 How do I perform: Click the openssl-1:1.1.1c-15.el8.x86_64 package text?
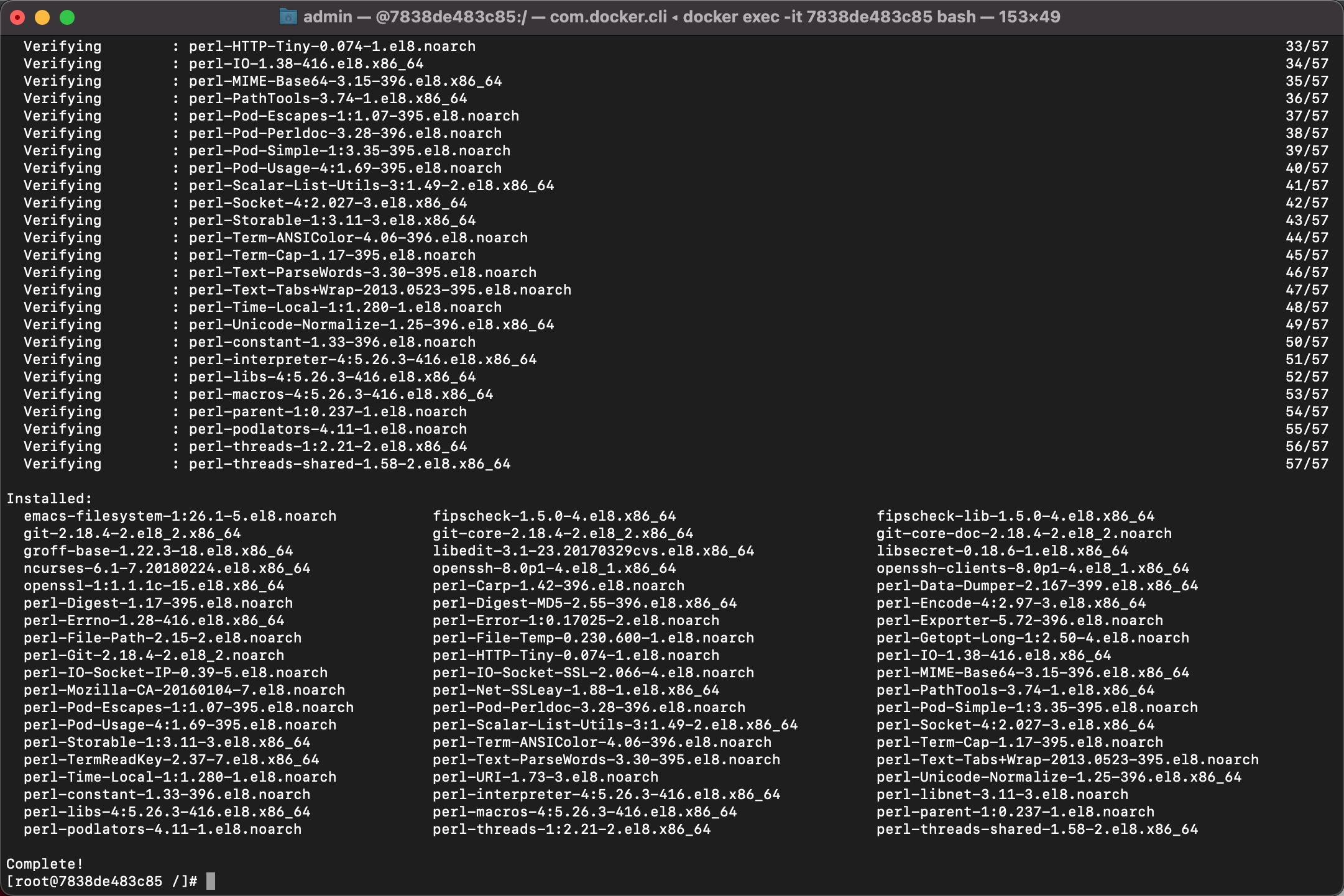pos(154,585)
